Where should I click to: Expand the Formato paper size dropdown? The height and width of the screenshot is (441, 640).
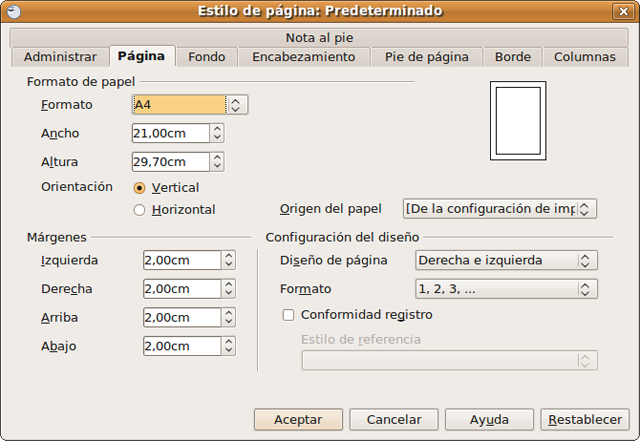tap(236, 105)
